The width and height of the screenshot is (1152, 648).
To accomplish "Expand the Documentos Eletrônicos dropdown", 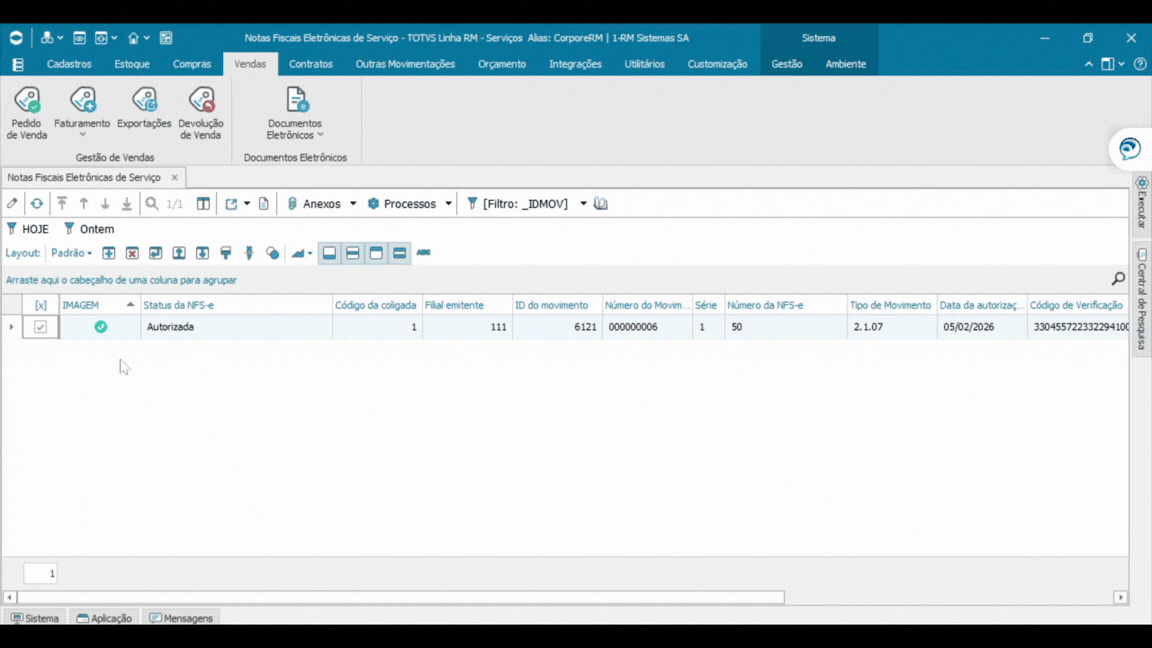I will [320, 135].
